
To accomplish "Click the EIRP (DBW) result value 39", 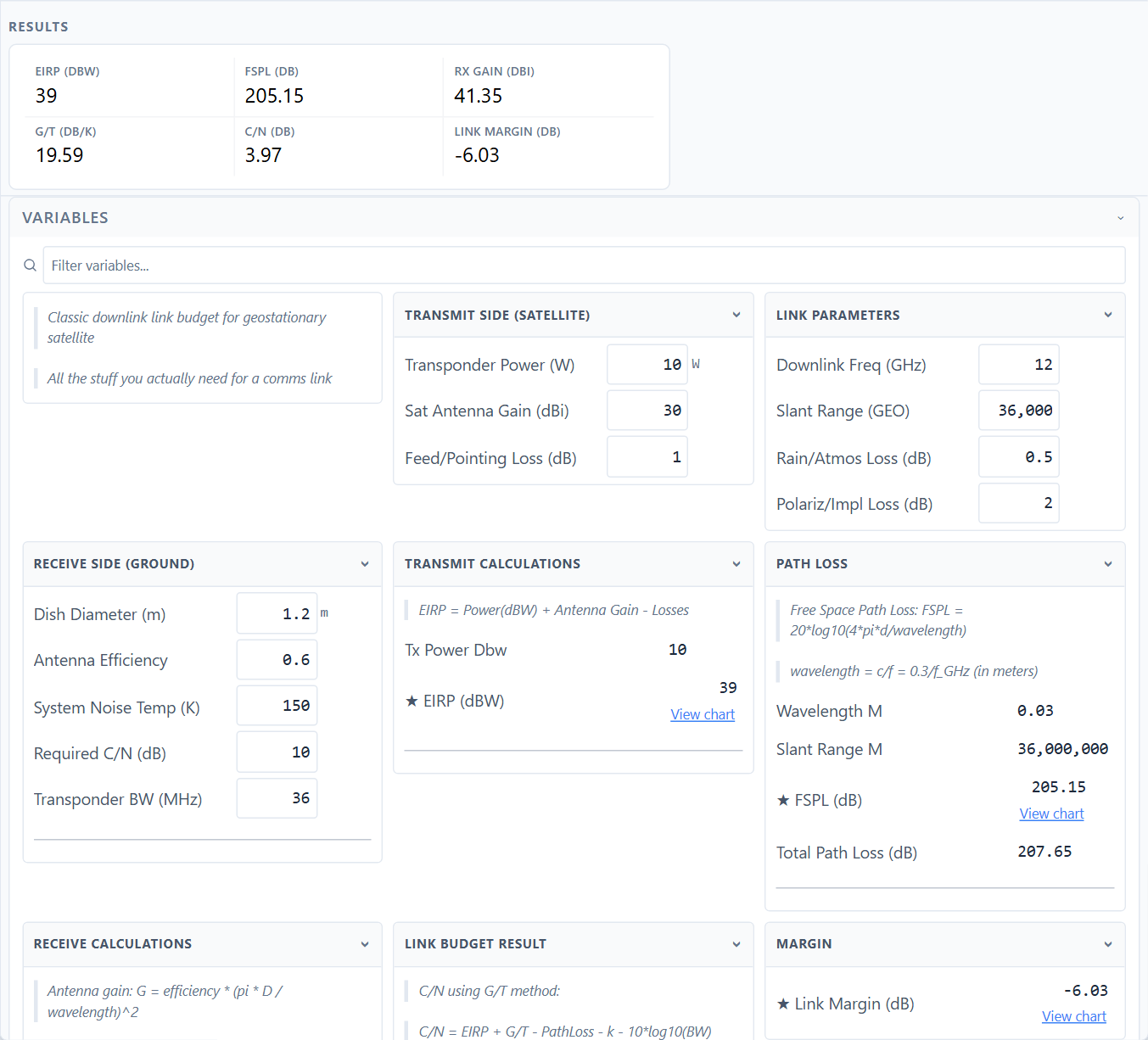I will (x=47, y=96).
